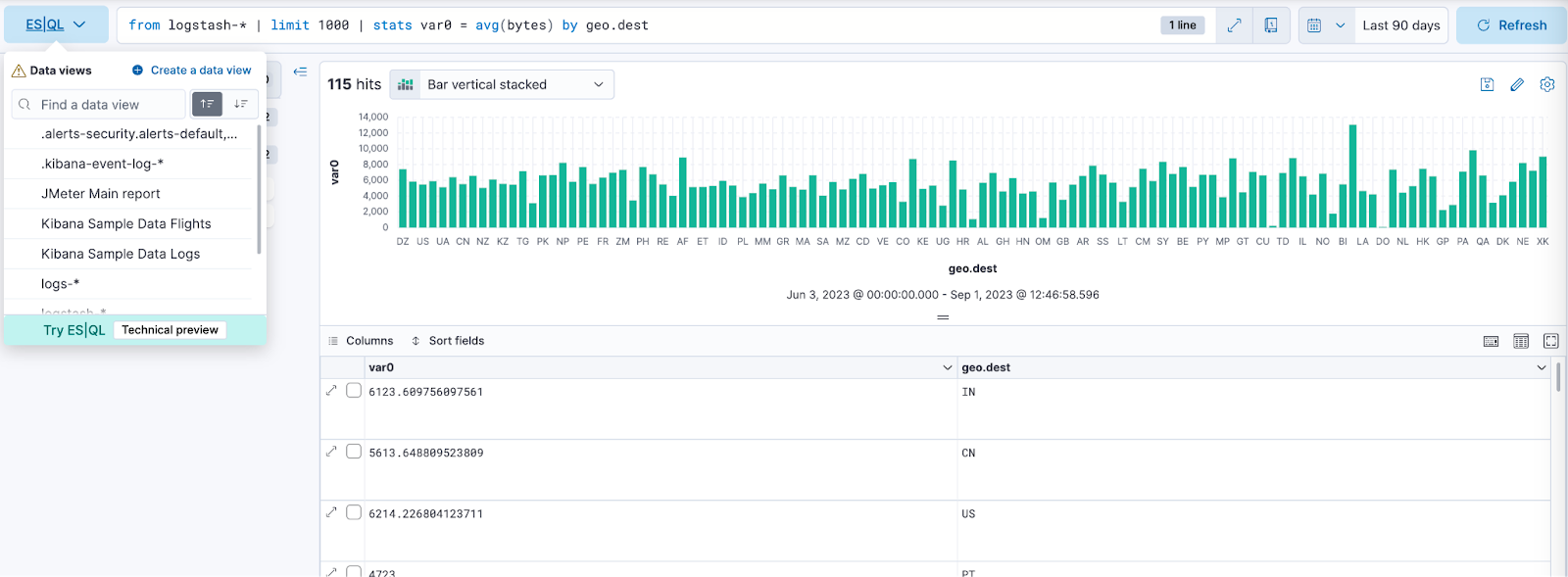Image resolution: width=1568 pixels, height=577 pixels.
Task: Select checkbox for row 6123.609756097561
Action: 354,391
